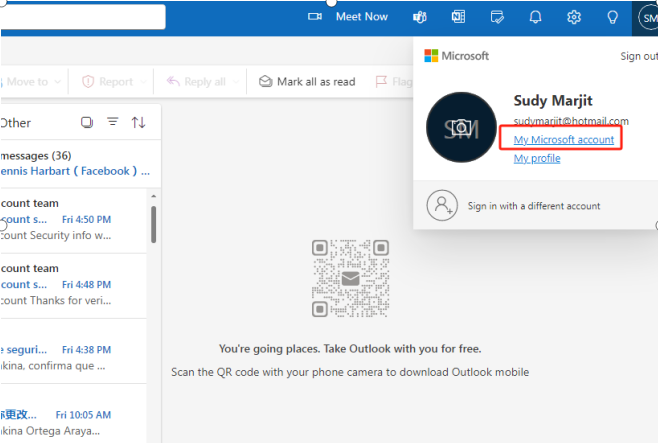The image size is (658, 443).
Task: Open the OneNote feed icon
Action: tap(458, 17)
